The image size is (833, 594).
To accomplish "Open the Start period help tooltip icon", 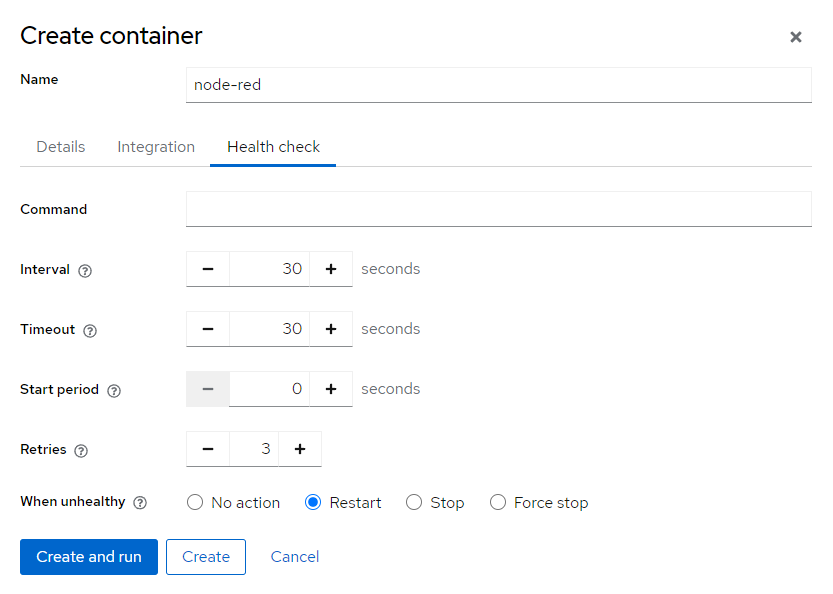I will click(x=114, y=391).
